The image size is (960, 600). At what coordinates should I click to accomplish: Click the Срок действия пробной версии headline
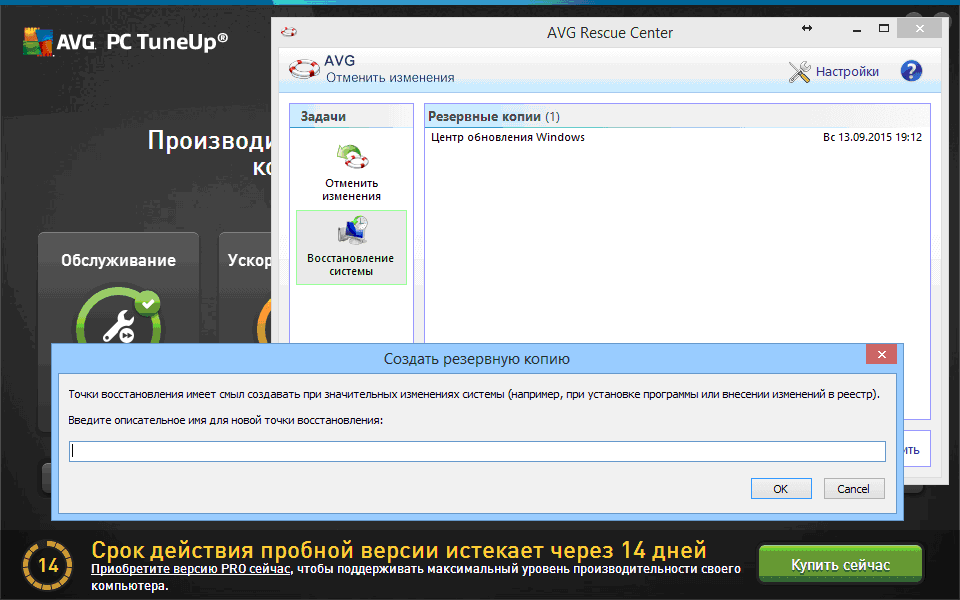pos(399,550)
